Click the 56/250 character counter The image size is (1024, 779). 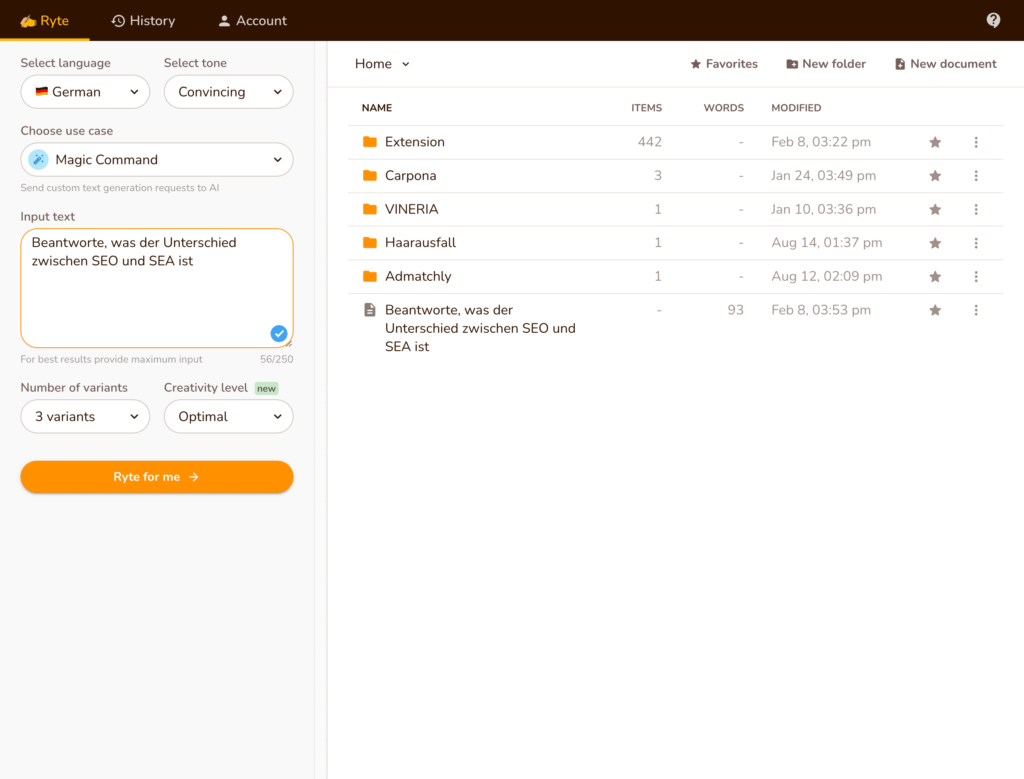[x=276, y=359]
